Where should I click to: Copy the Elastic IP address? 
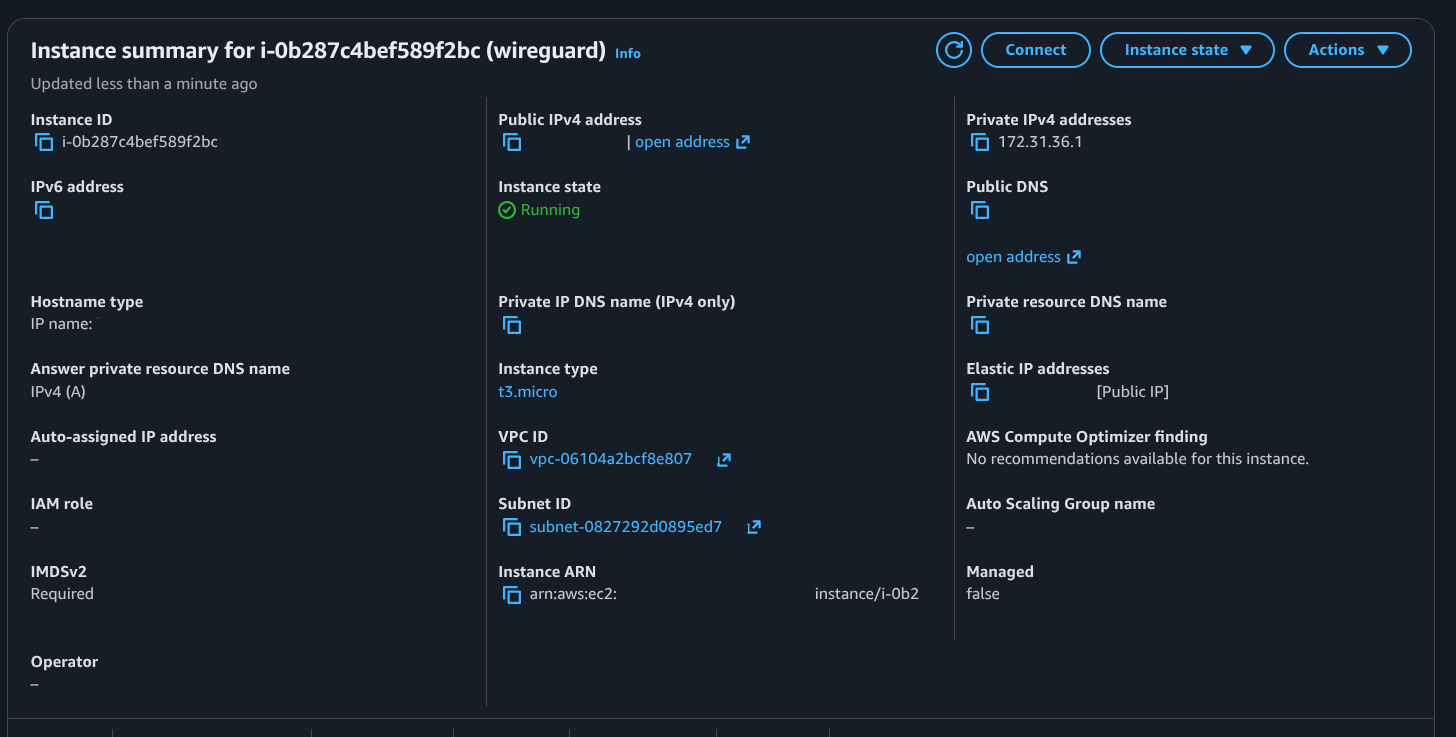click(x=980, y=392)
